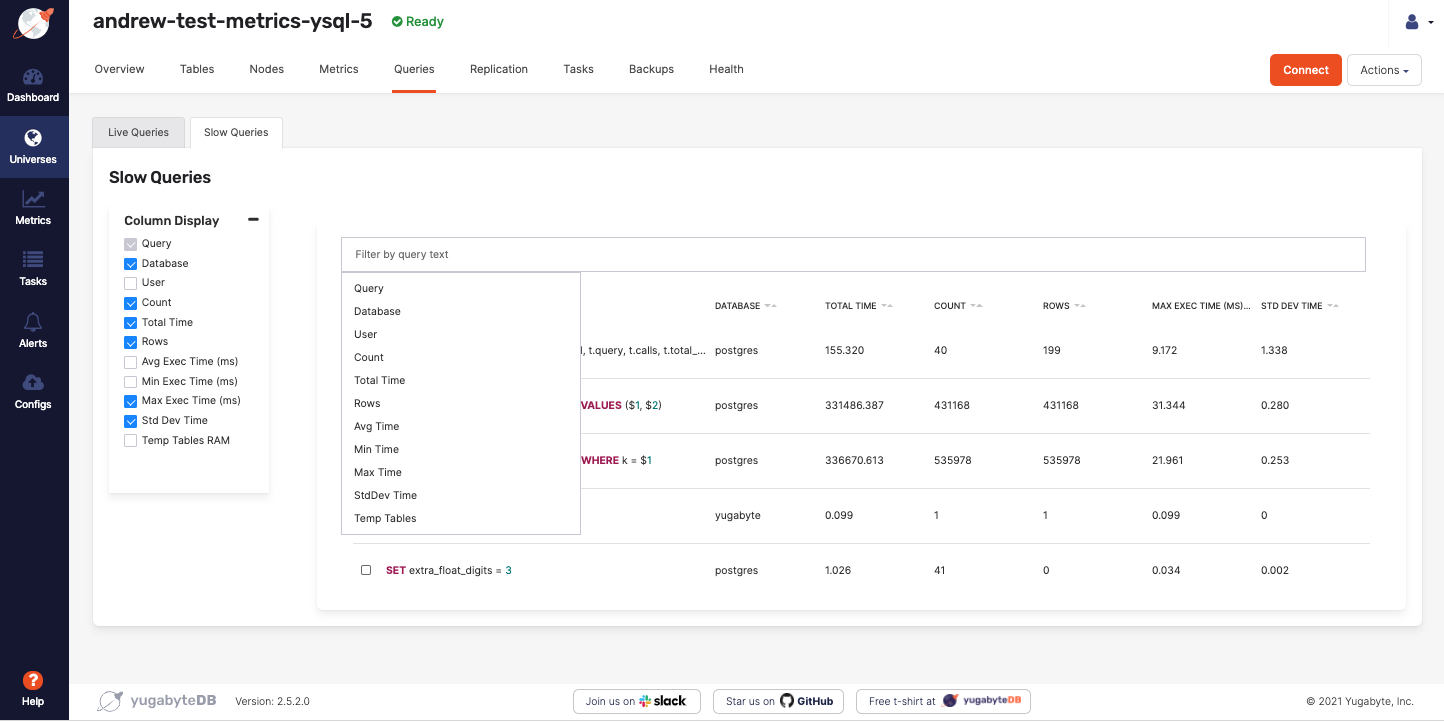Screen dimensions: 1444x723
Task: Click the SET extra_float_digits = 3 query
Action: [449, 570]
